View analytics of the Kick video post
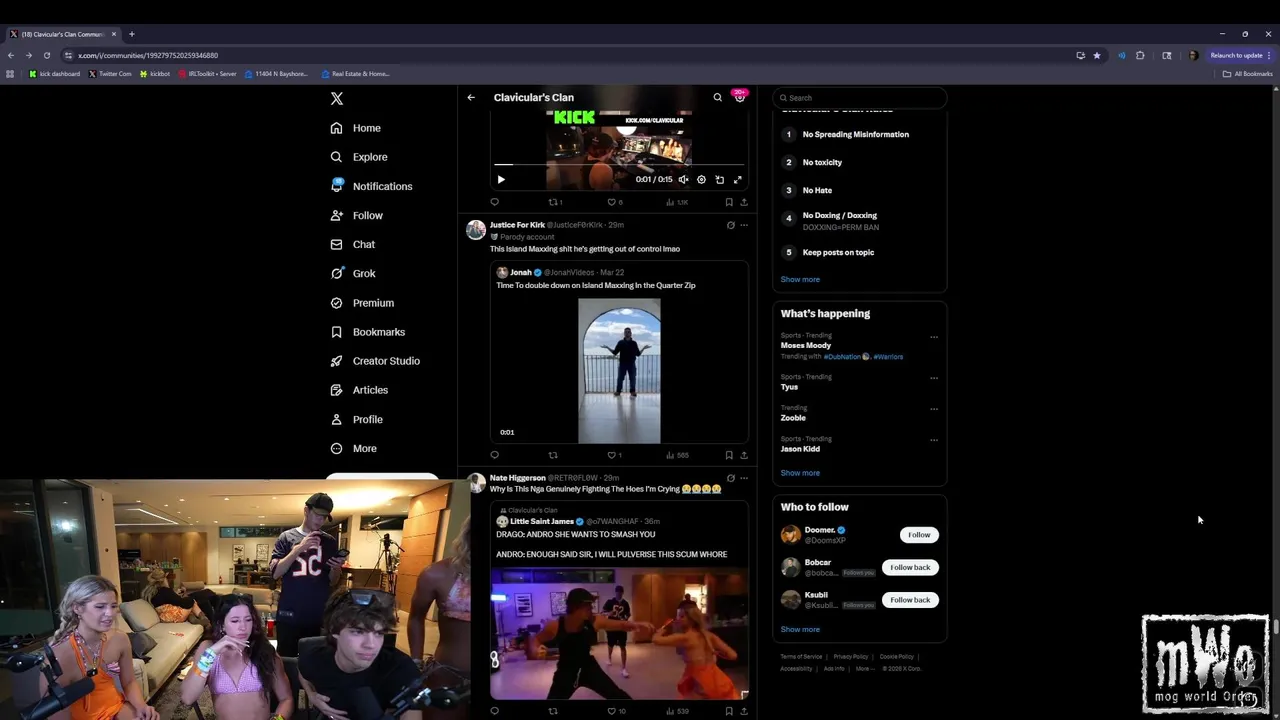Screen dimensions: 1280x720 tap(677, 202)
